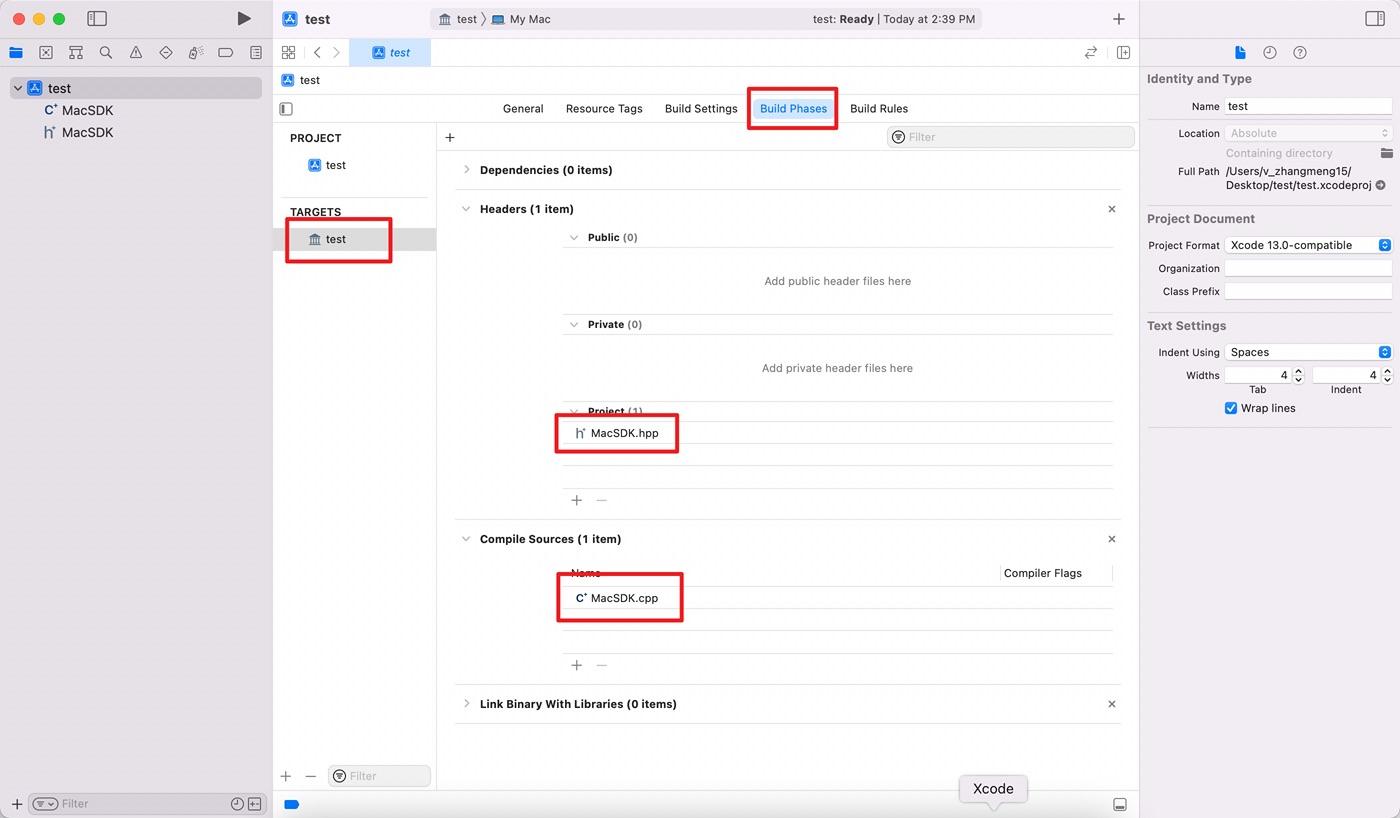Expand the Dependencies section

[466, 170]
